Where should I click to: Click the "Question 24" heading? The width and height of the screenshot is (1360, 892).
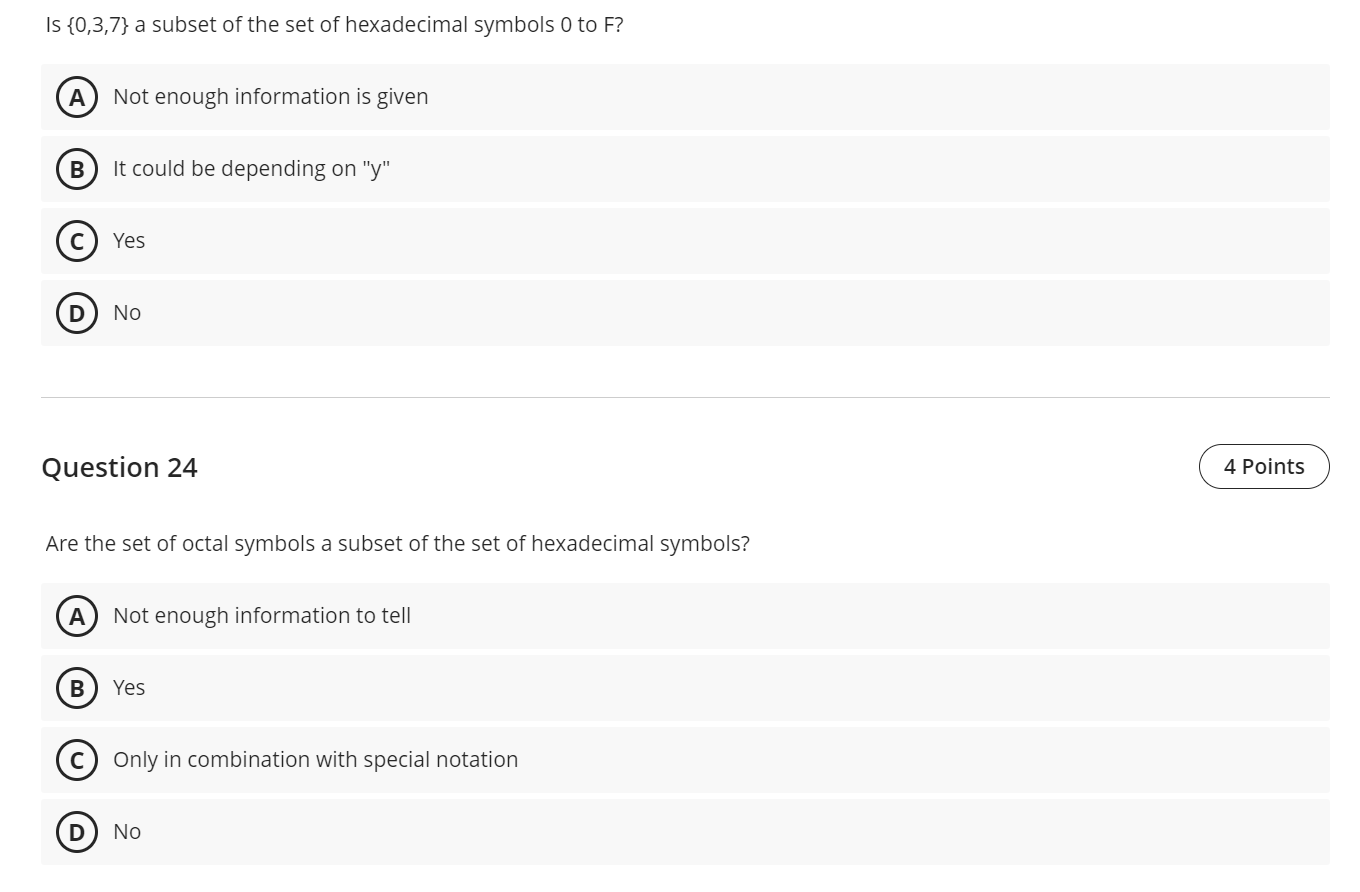pos(120,466)
